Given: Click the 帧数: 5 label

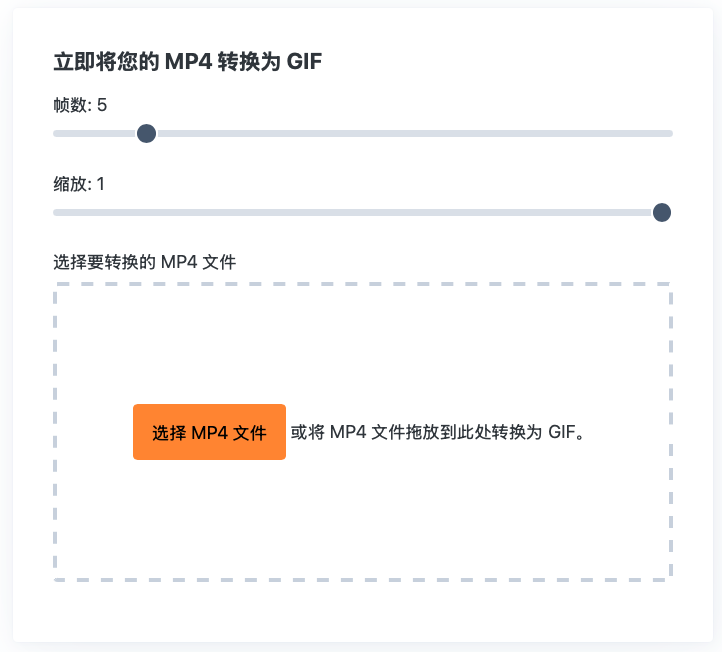Looking at the screenshot, I should [80, 105].
